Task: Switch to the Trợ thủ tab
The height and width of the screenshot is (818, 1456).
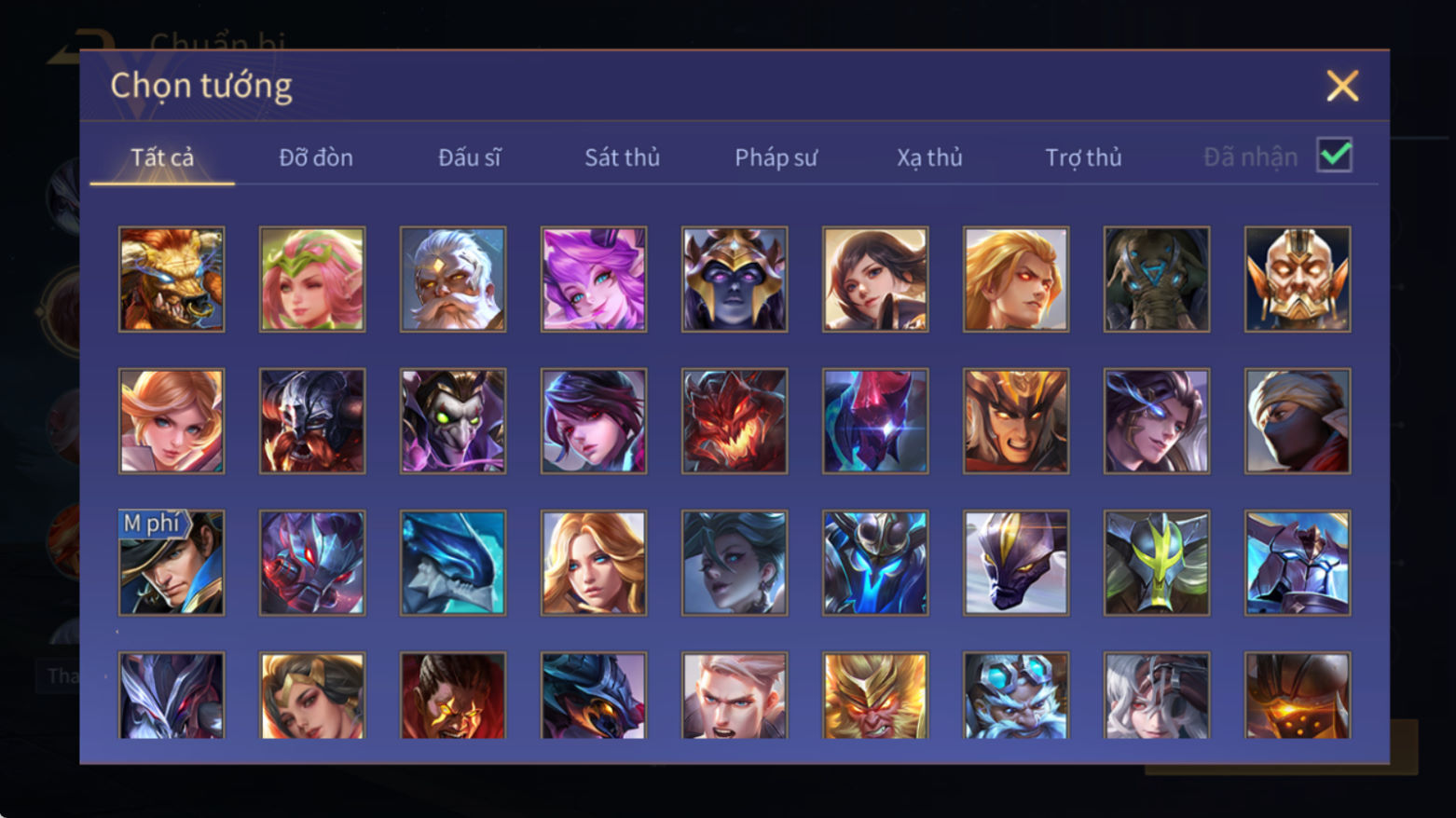Action: [1083, 157]
